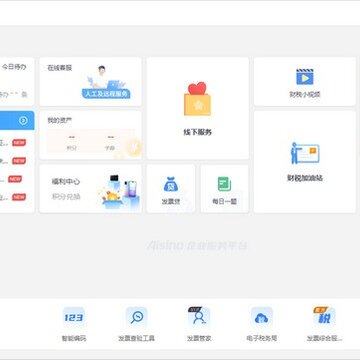Select the 线下服务 heart box icon
The image size is (360, 360).
pyautogui.click(x=197, y=99)
